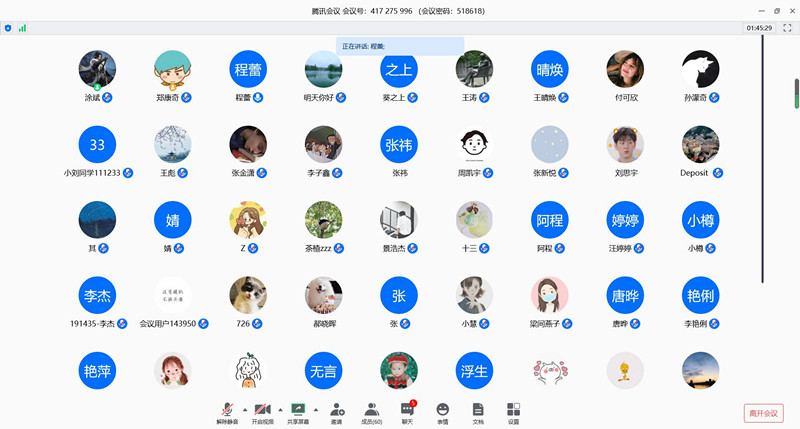Image resolution: width=800 pixels, height=429 pixels.
Task: Start screen sharing (共享屏幕)
Action: point(298,410)
